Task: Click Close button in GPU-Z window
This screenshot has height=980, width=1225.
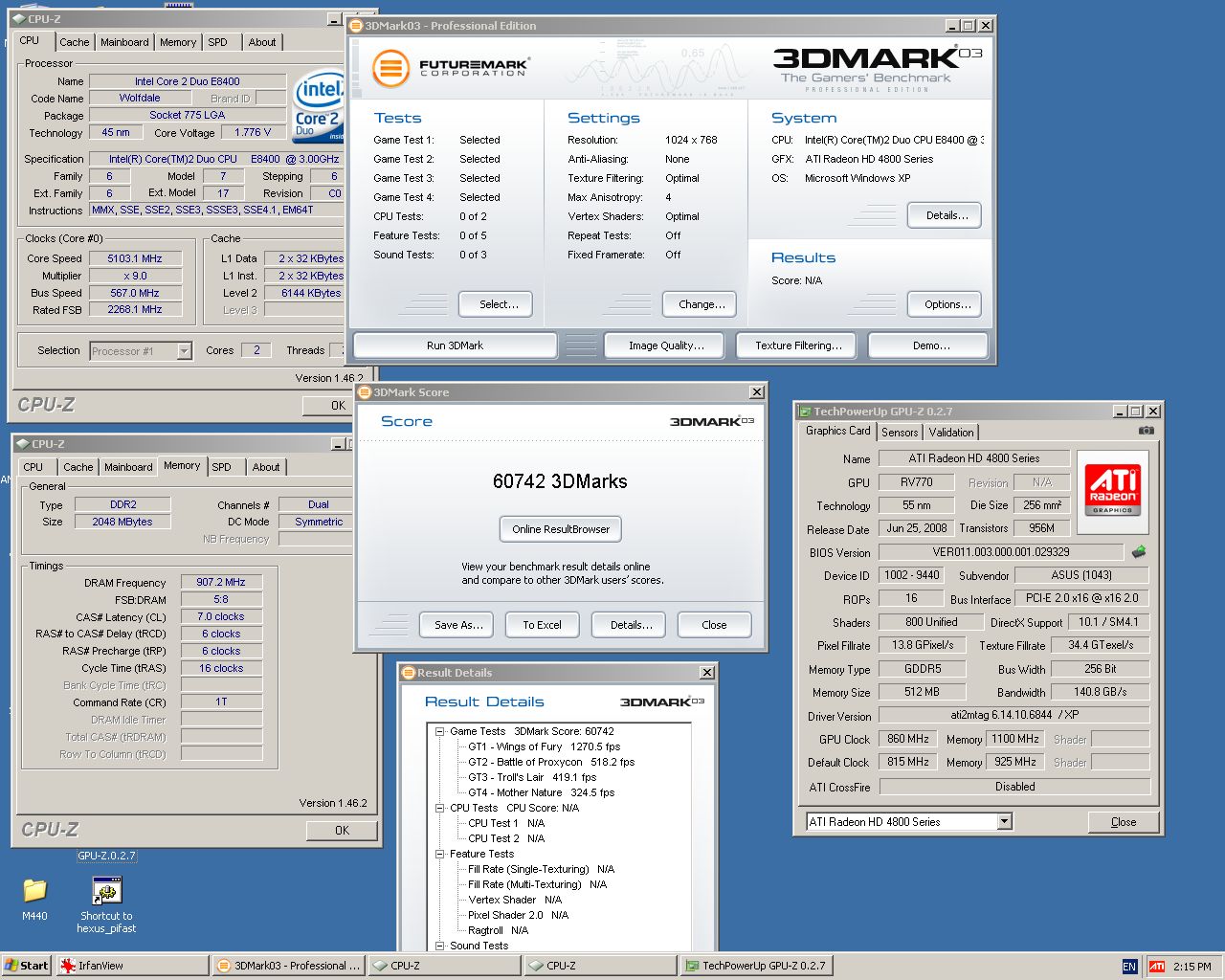Action: click(x=1124, y=822)
